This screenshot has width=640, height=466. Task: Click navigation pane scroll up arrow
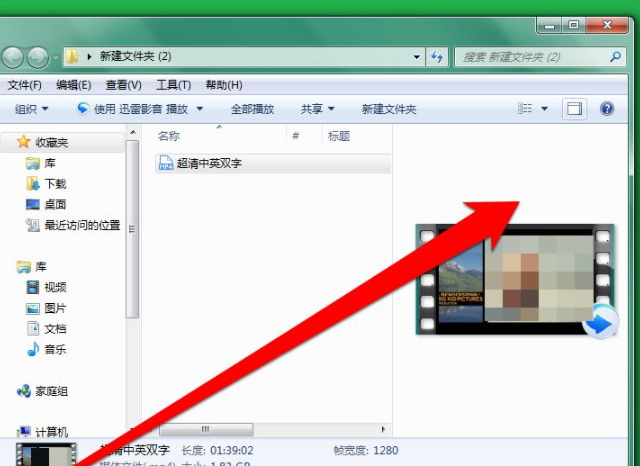133,132
